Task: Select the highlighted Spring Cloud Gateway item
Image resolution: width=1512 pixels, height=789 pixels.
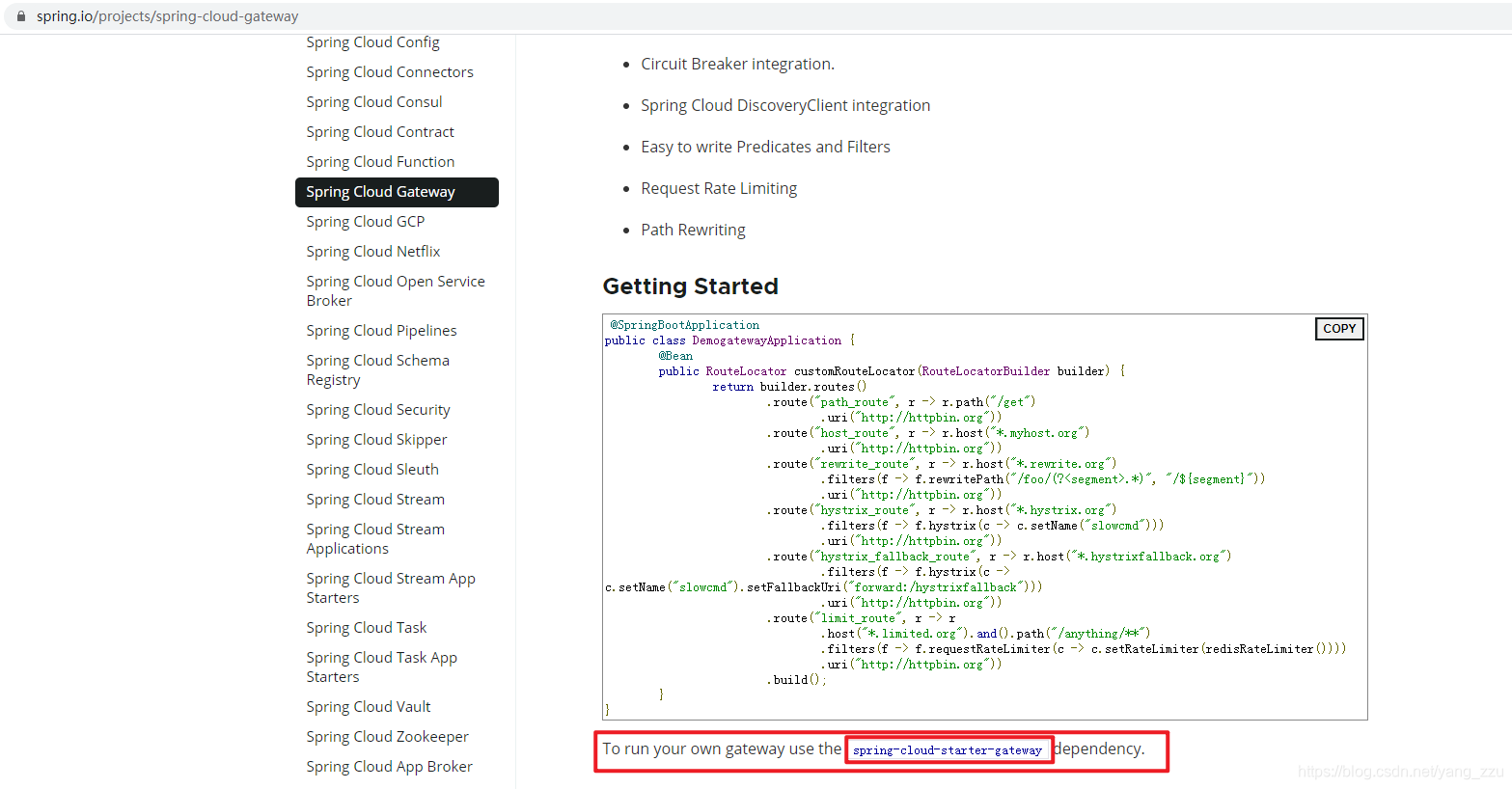Action: [397, 192]
